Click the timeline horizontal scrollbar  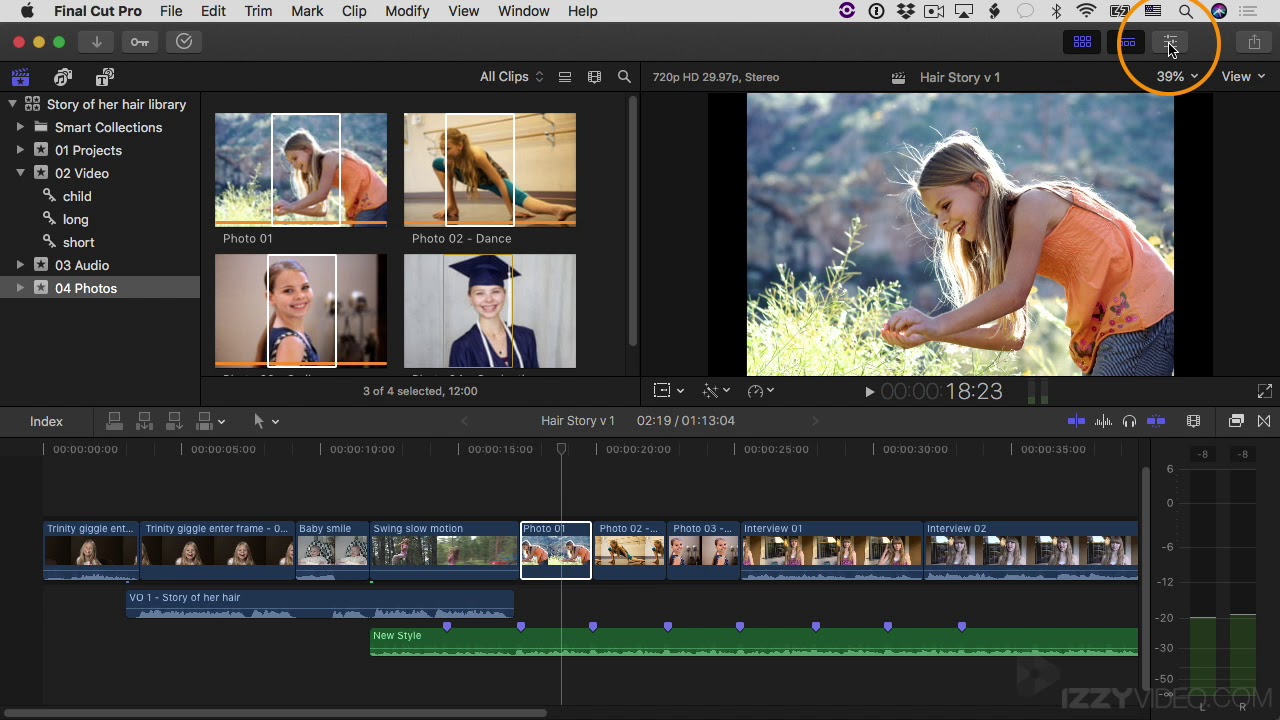tap(274, 713)
